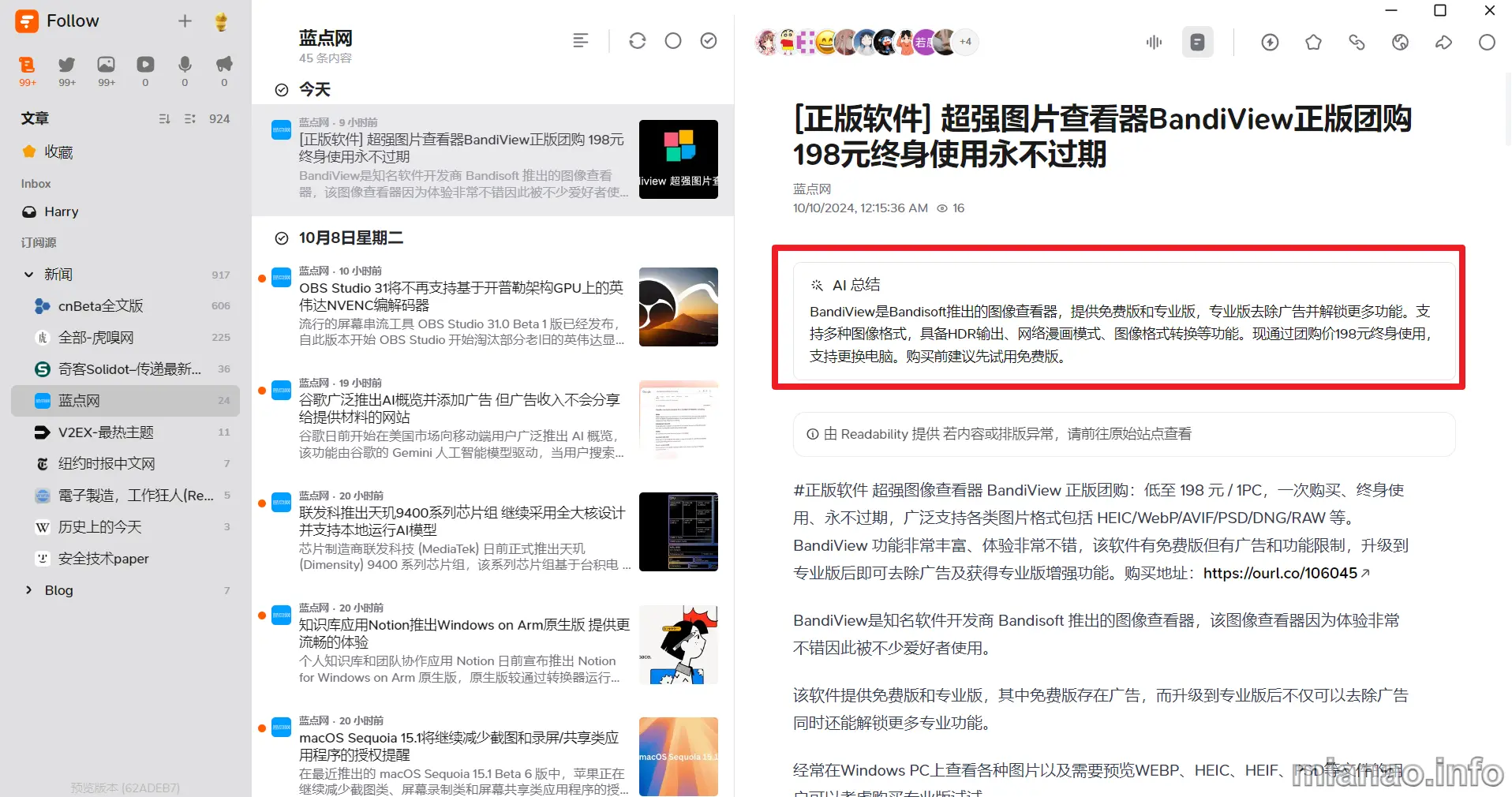Click 天玑9400 chip diagram thumbnail
This screenshot has width=1512, height=797.
[x=679, y=532]
